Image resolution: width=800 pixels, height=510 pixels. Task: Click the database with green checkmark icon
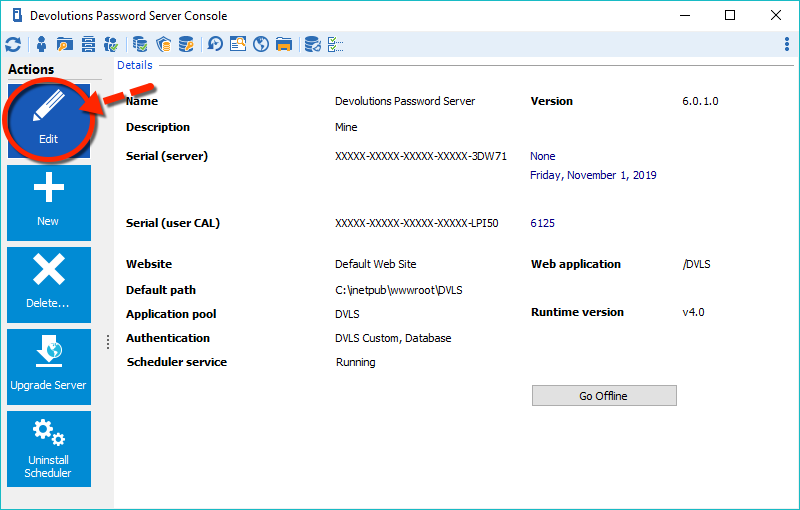coord(140,44)
